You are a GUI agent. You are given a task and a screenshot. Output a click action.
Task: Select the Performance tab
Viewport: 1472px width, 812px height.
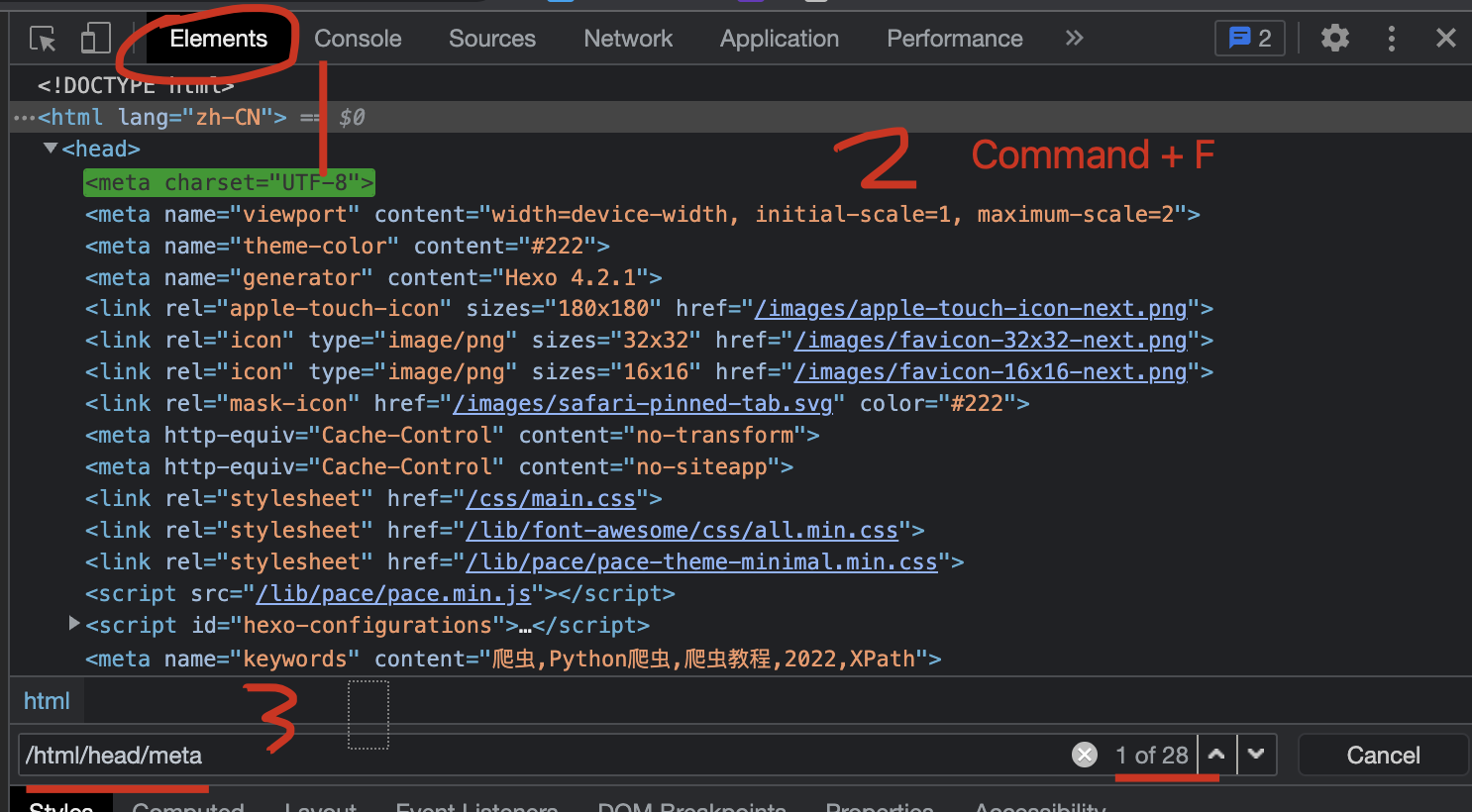tap(955, 39)
